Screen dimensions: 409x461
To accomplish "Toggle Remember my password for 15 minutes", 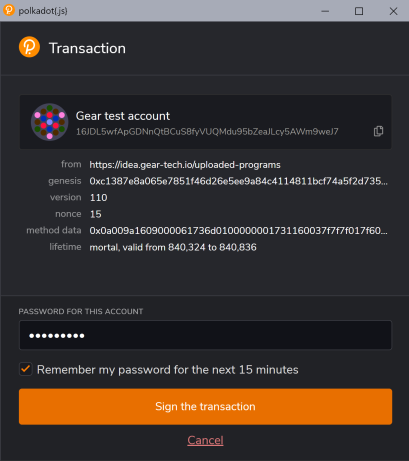I will pyautogui.click(x=26, y=369).
